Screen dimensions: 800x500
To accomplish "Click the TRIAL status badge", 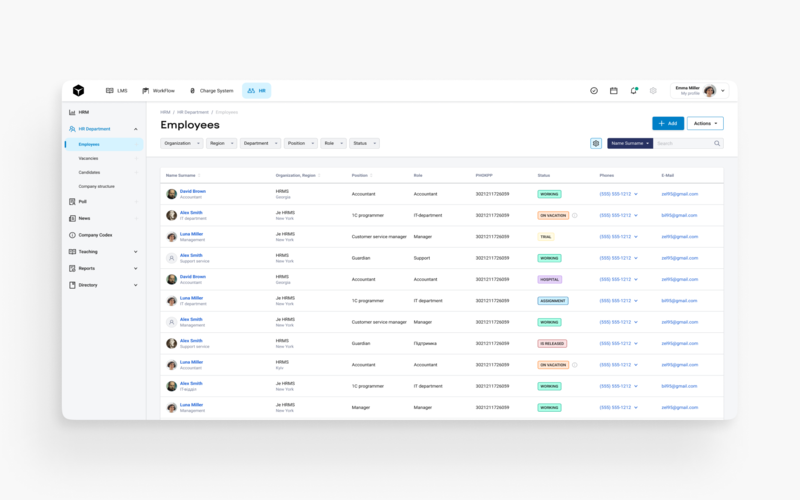I will point(545,237).
